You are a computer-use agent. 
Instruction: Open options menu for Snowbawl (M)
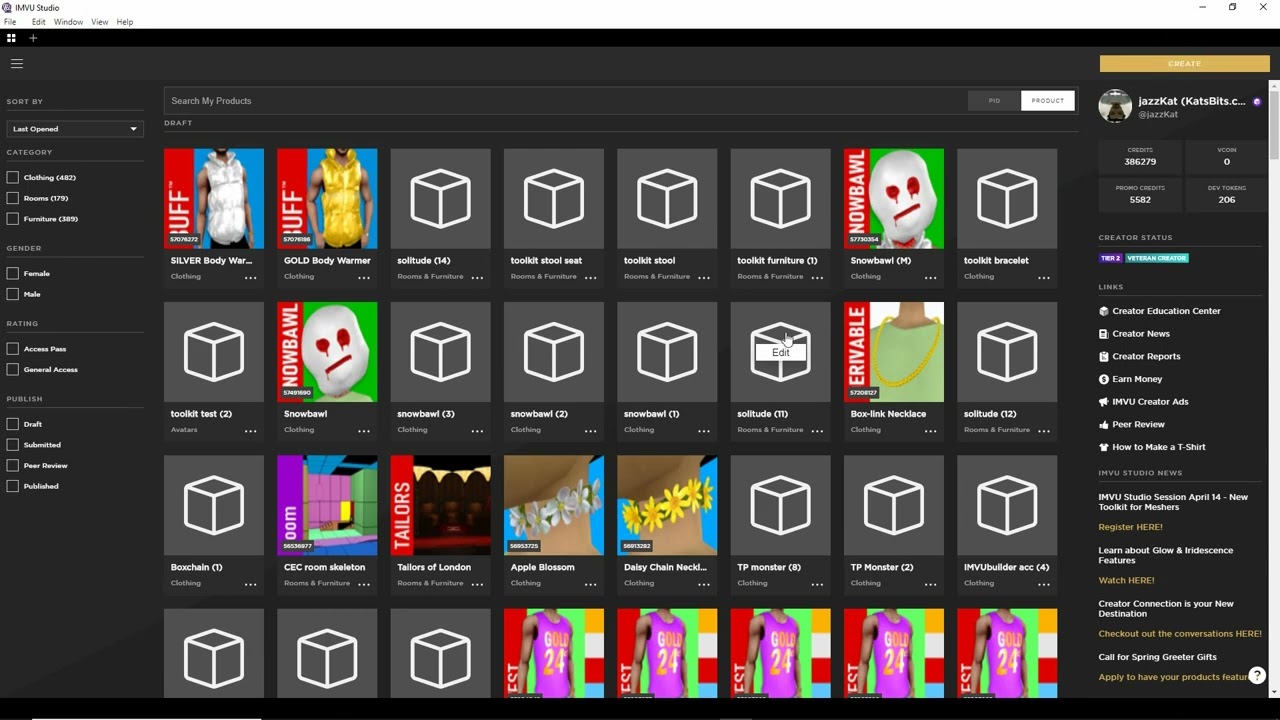click(930, 277)
